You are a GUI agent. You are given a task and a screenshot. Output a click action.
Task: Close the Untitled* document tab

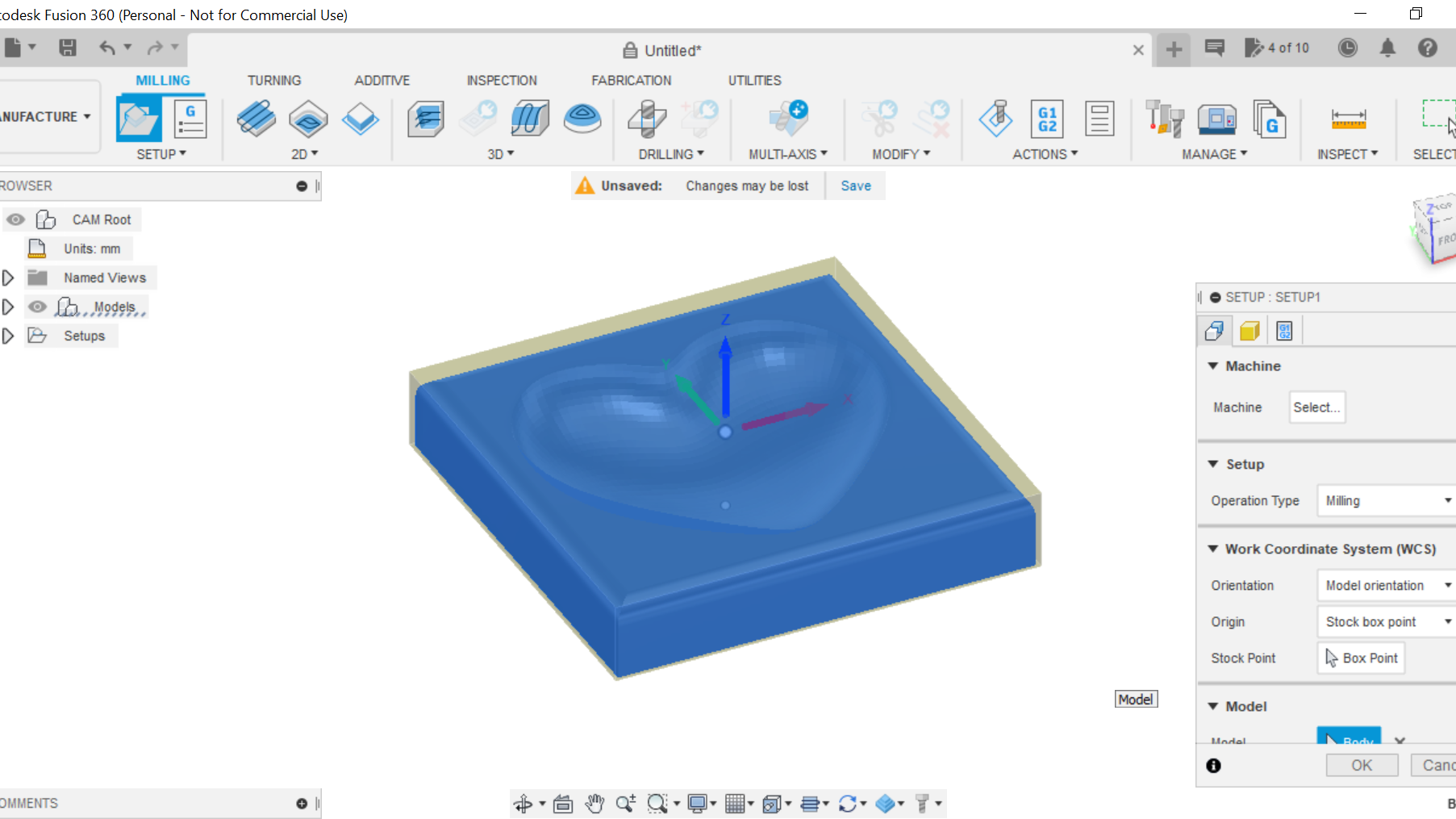[x=1138, y=50]
